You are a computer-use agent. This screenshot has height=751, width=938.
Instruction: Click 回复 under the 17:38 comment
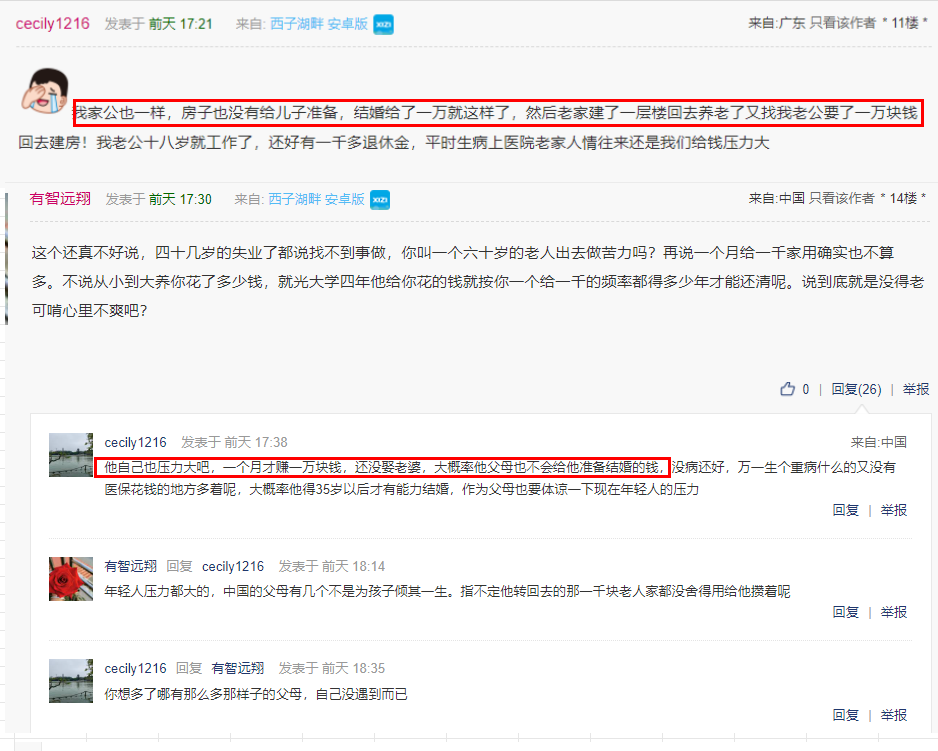pyautogui.click(x=846, y=510)
